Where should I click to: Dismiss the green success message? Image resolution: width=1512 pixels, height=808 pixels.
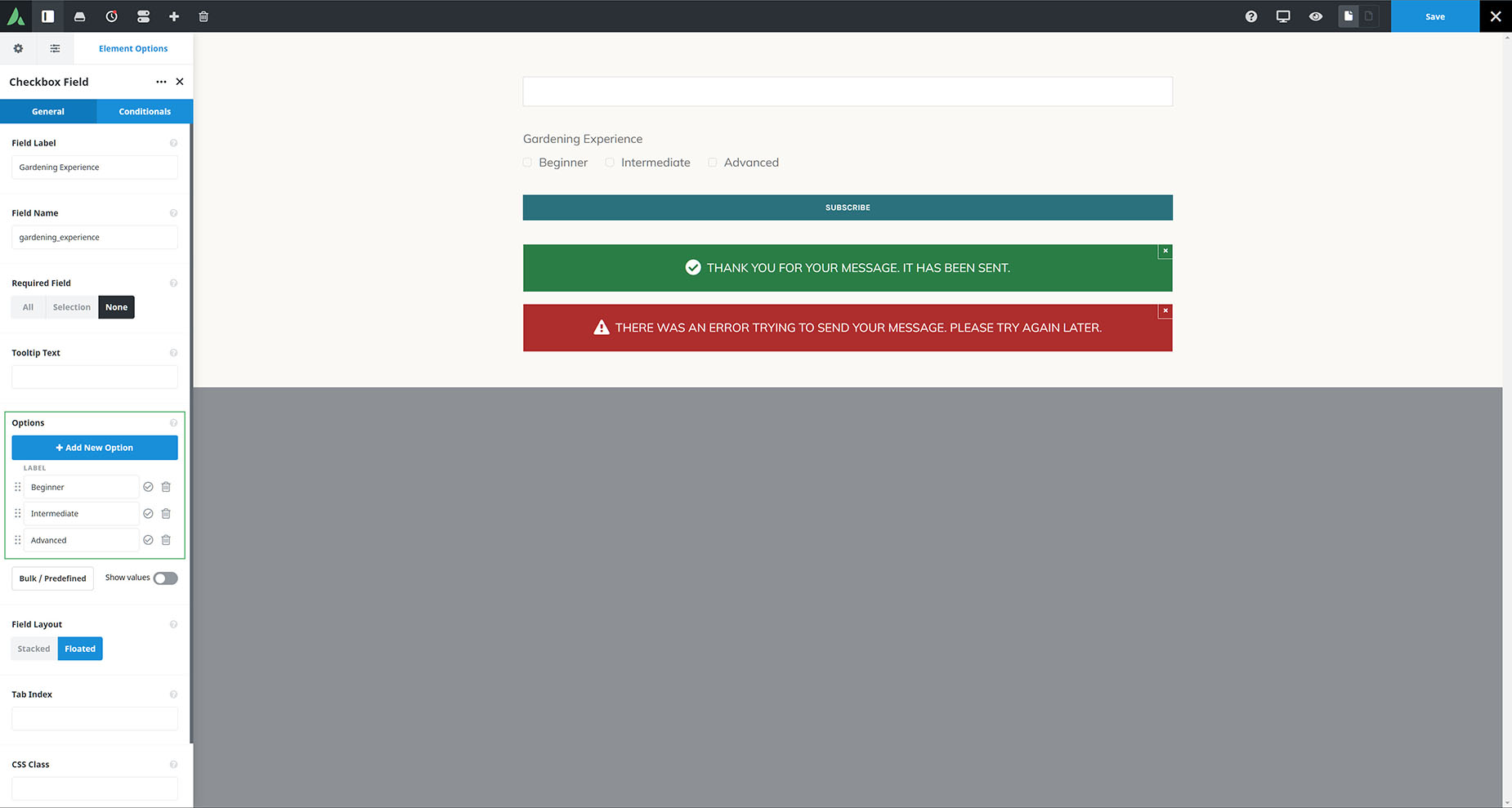1165,251
